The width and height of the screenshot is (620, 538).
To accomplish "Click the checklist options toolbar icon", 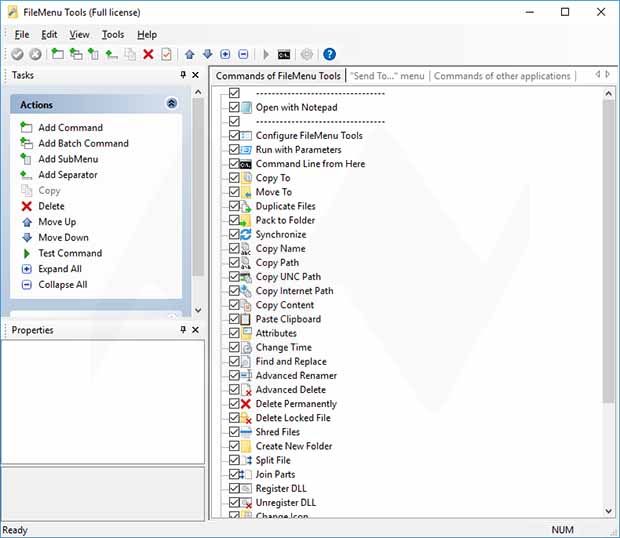I will pos(166,54).
